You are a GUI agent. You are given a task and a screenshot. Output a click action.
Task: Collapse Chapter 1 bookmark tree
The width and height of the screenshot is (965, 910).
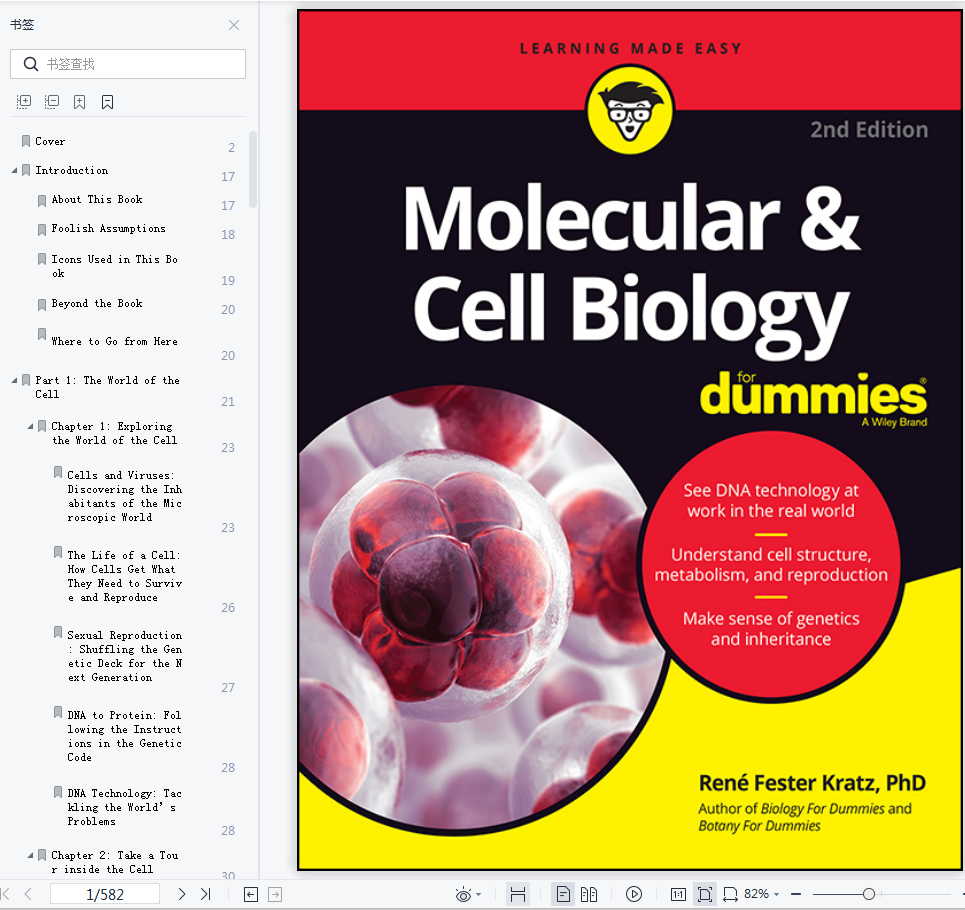30,426
